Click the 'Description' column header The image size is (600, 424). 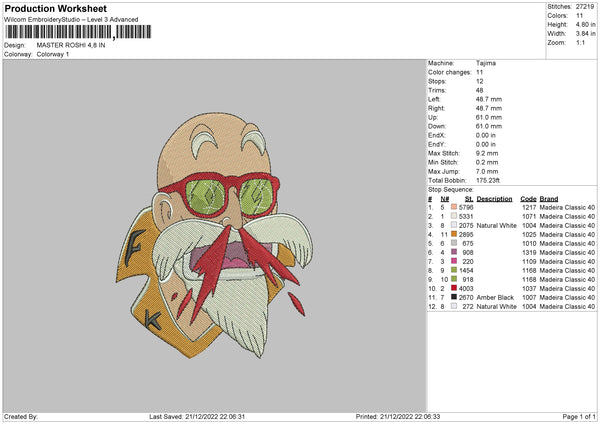pos(494,199)
